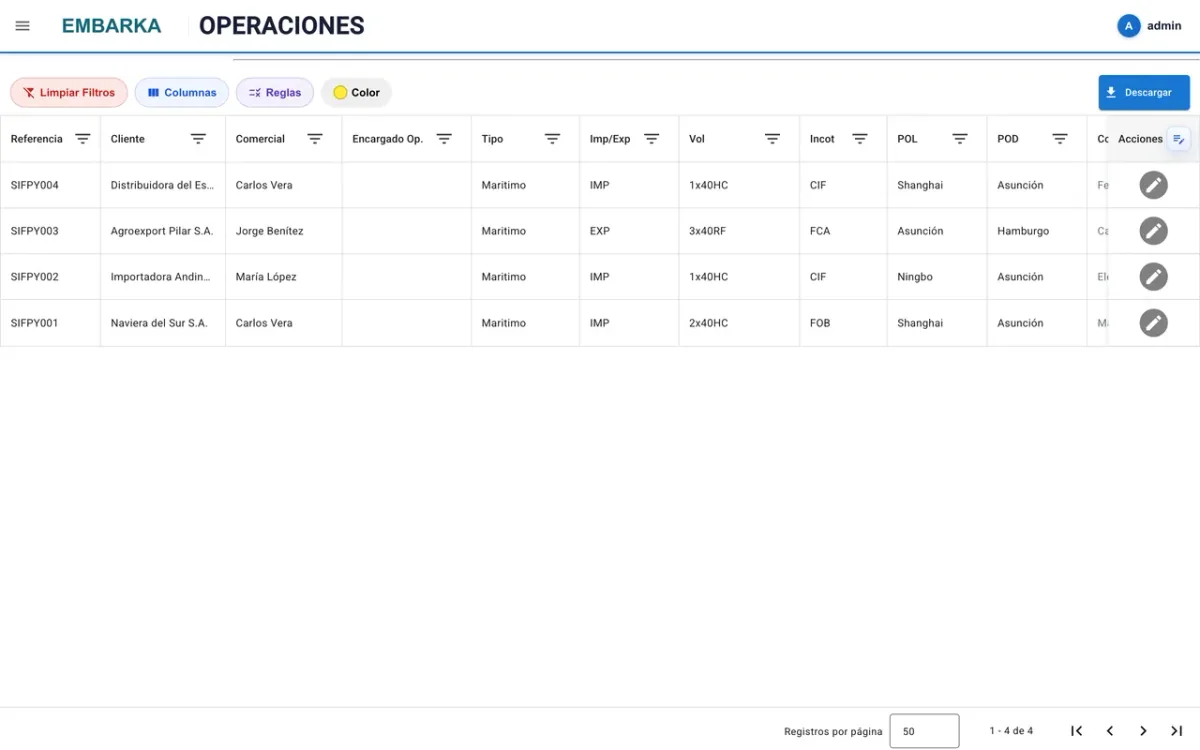
Task: Click the 1 - 4 de 4 counter
Action: pos(1011,731)
